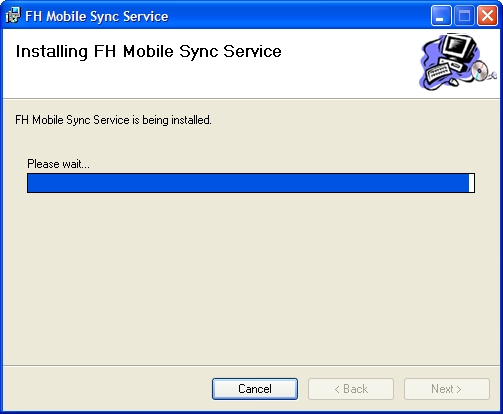
Task: Click the installer icon in the title bar
Action: (13, 15)
